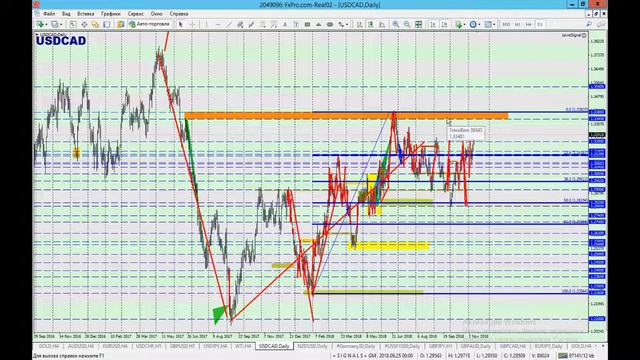Open the Terminal panel icon
The width and height of the screenshot is (640, 360).
107,24
